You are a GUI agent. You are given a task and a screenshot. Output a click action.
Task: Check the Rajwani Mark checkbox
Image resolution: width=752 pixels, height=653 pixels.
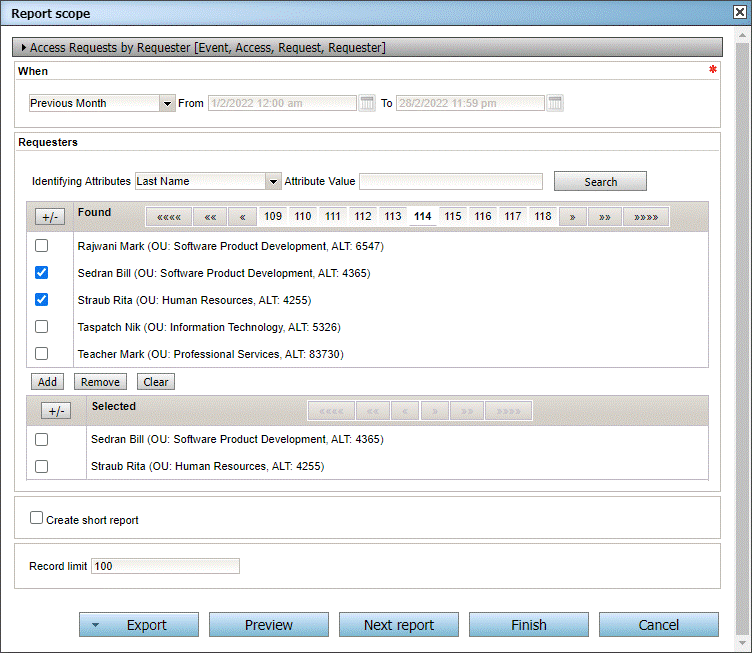click(x=41, y=246)
